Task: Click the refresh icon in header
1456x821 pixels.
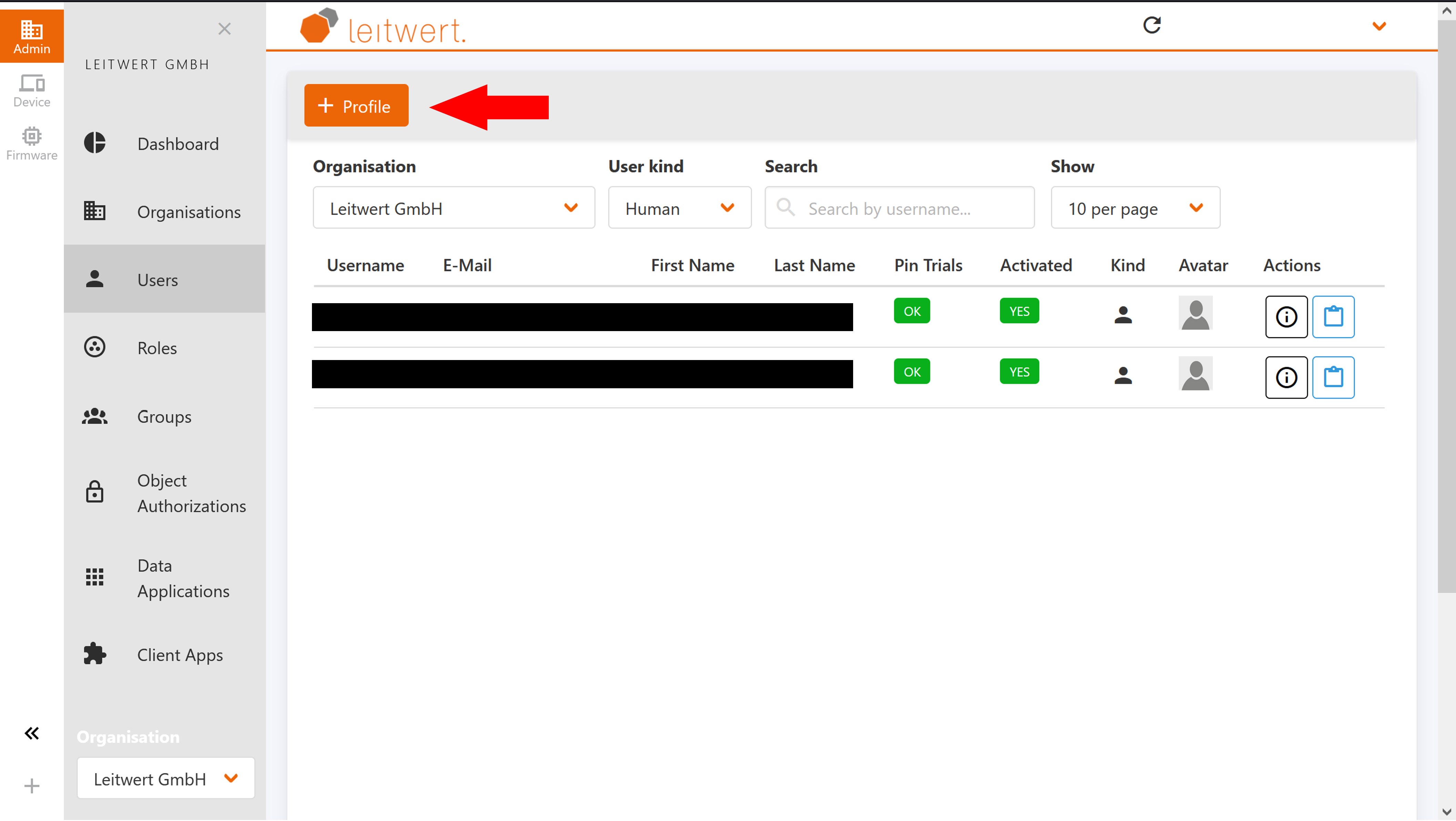Action: [x=1151, y=25]
